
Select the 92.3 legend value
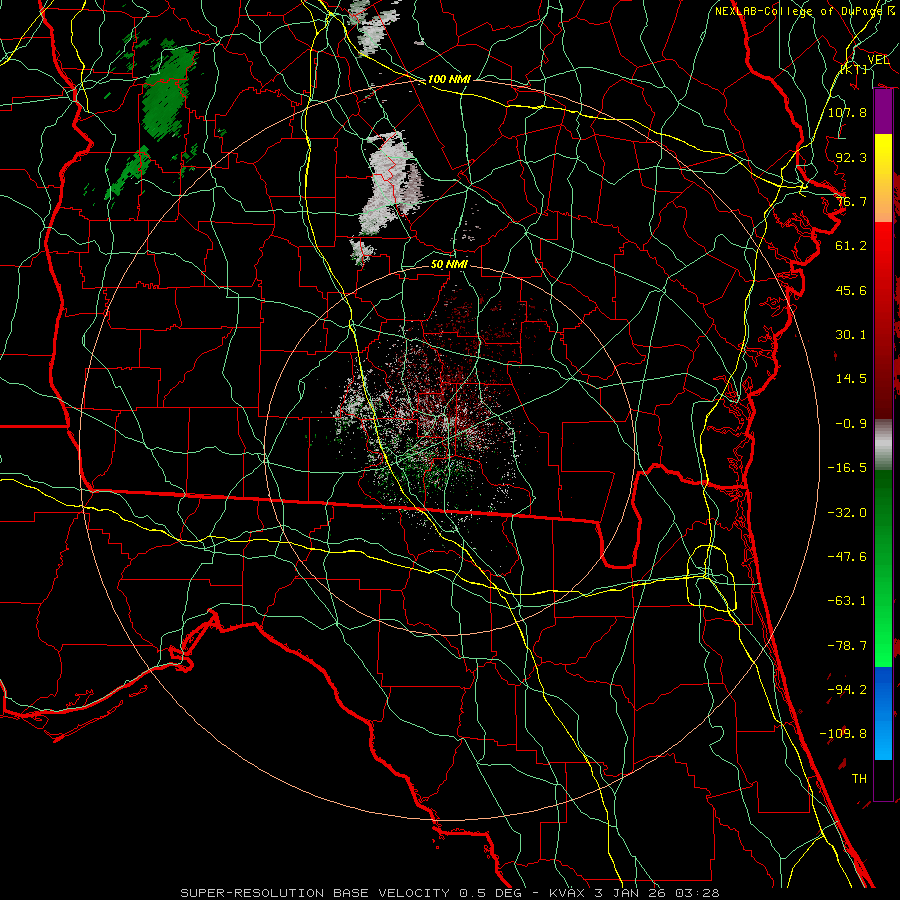(851, 157)
